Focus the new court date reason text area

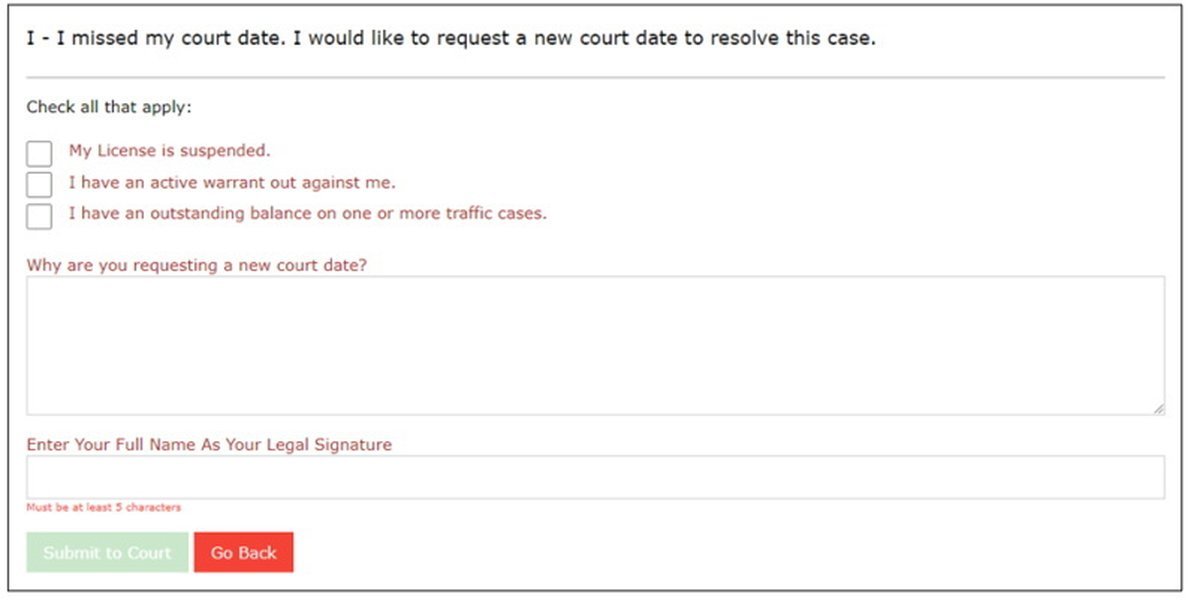(595, 345)
